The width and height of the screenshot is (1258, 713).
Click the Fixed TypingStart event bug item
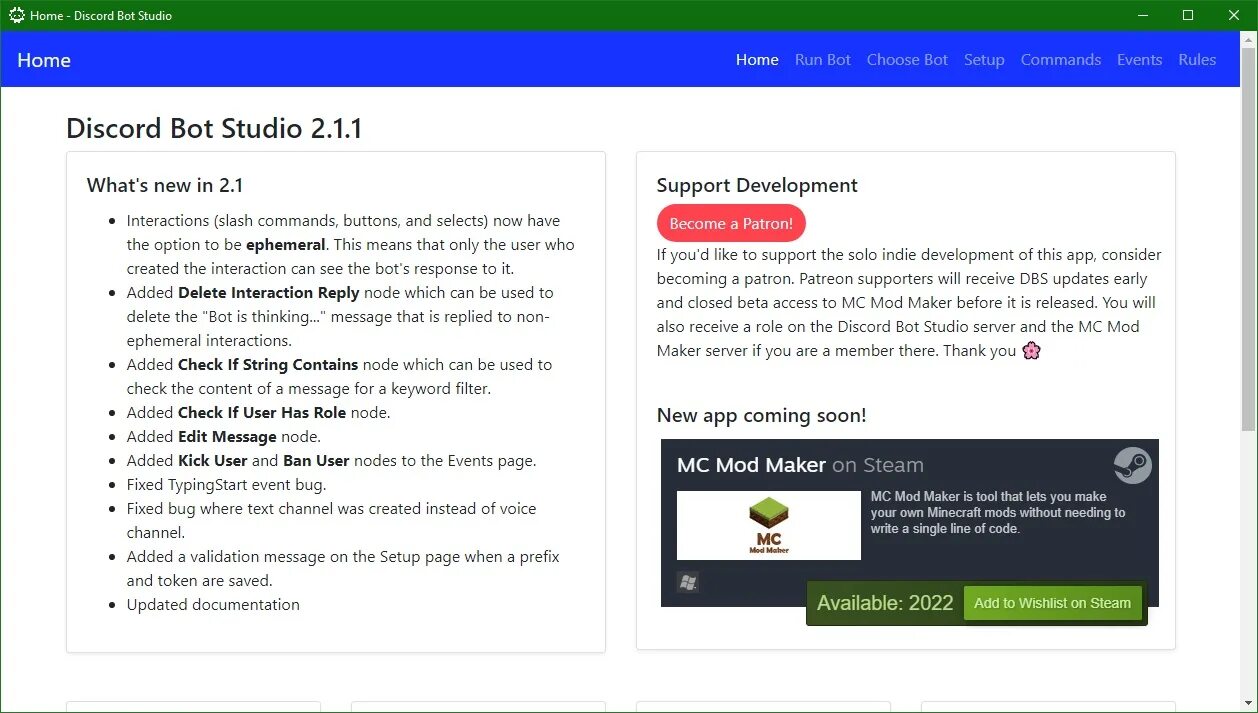226,484
